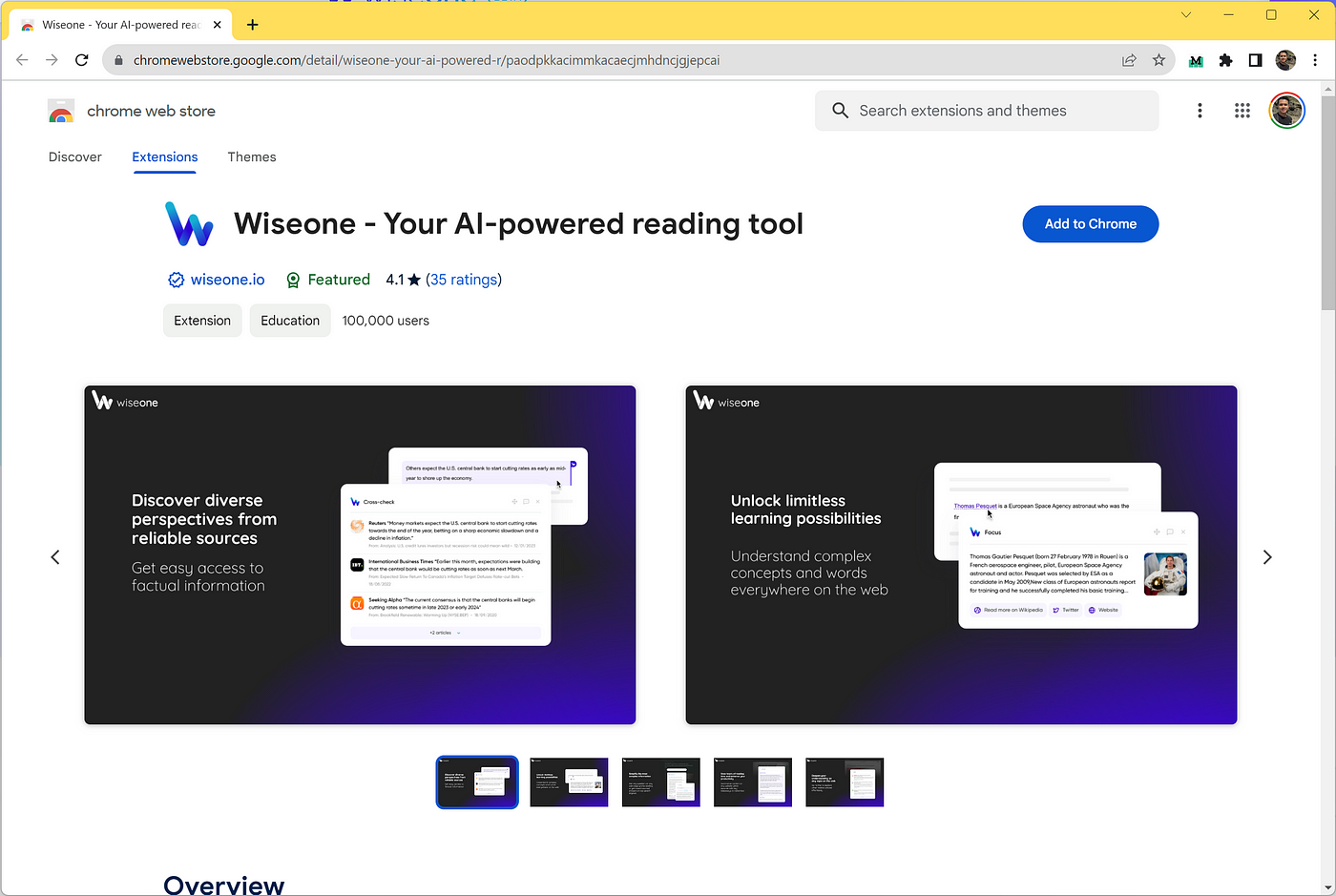Open the Unlock limitless learning screenshot
The height and width of the screenshot is (896, 1336).
[961, 555]
